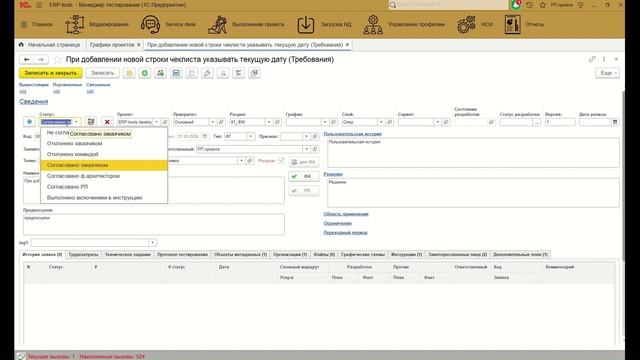This screenshot has width=640, height=360.
Task: Open the Service desk section
Action: pyautogui.click(x=168, y=24)
